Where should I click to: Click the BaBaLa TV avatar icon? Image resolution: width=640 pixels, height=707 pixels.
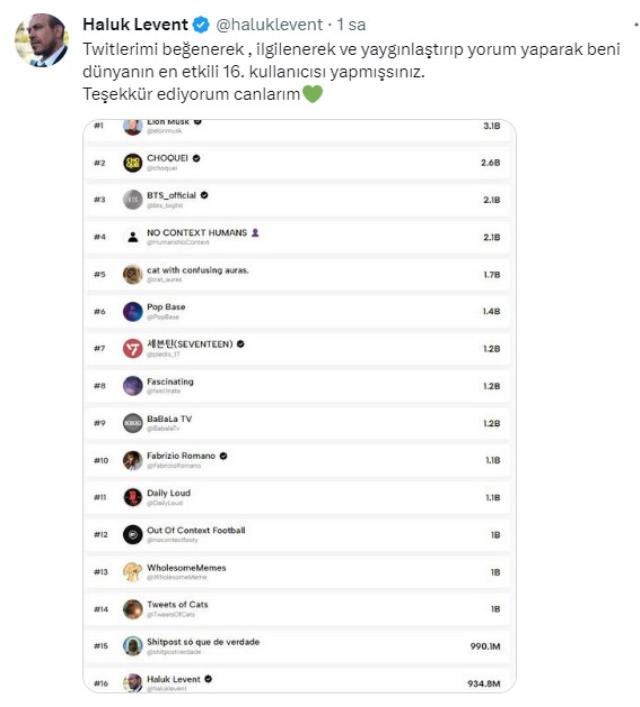[x=133, y=422]
